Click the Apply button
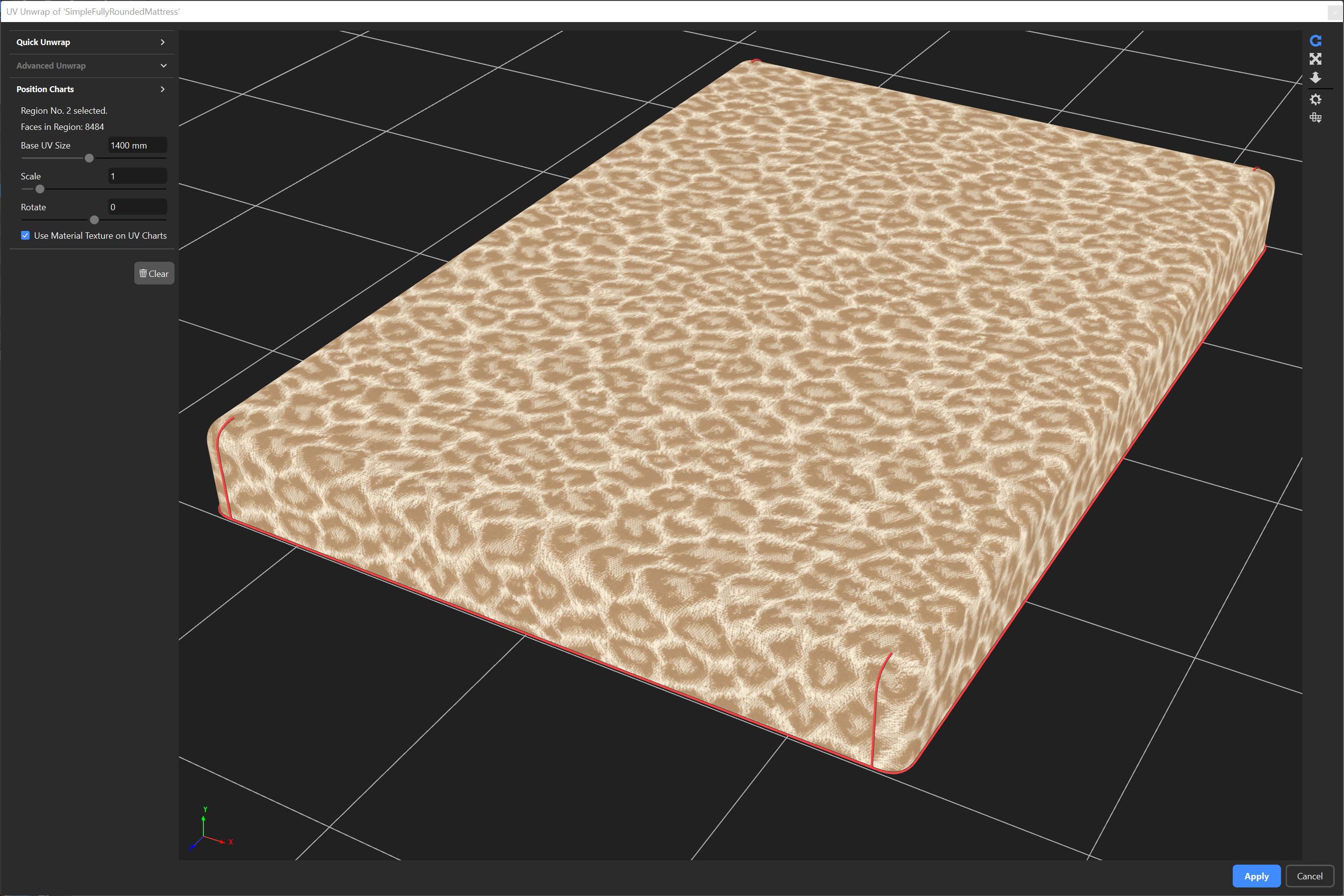The width and height of the screenshot is (1344, 896). [x=1256, y=876]
